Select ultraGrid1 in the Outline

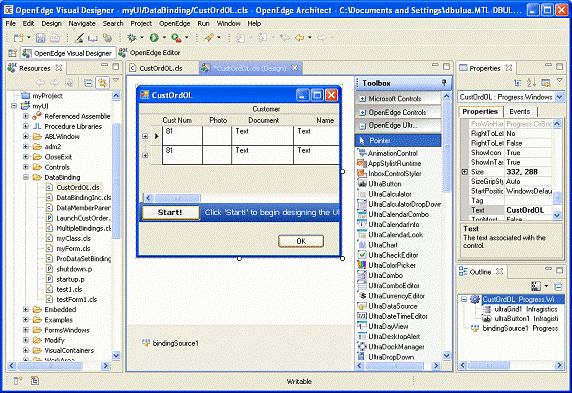pos(521,309)
